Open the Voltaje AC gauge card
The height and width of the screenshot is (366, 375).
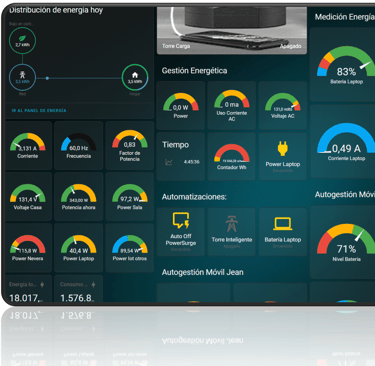283,105
